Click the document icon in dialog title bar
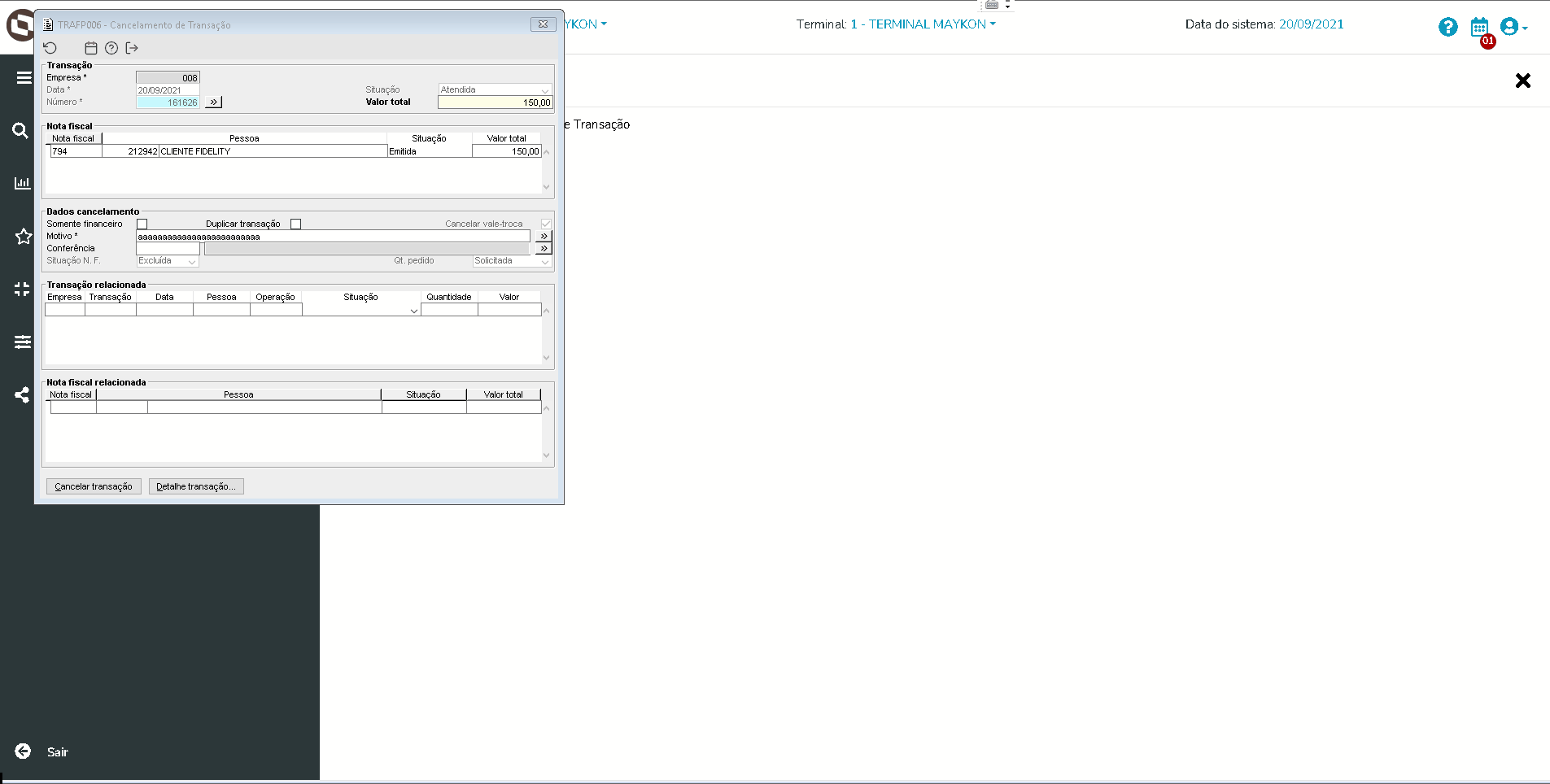This screenshot has width=1550, height=784. (x=48, y=25)
